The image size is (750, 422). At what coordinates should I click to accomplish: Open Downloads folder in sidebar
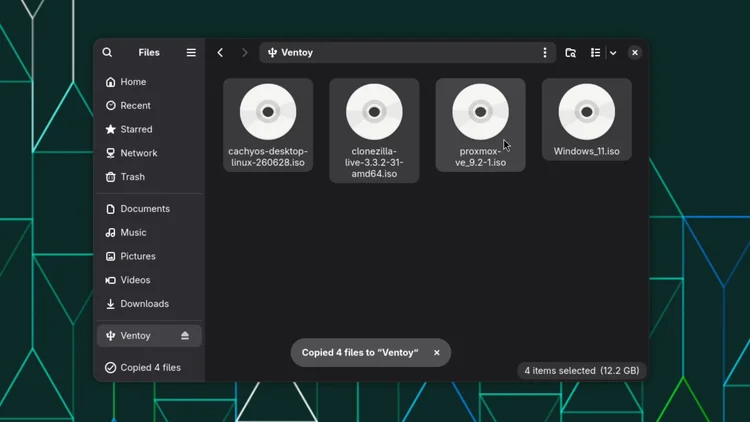pyautogui.click(x=149, y=304)
